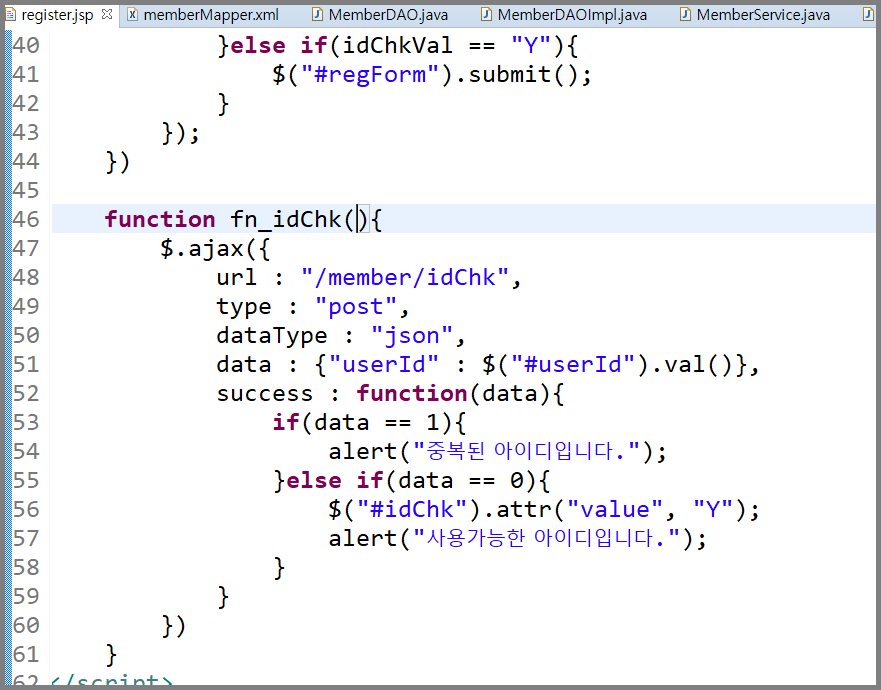Click the "#regForm" selector string

pyautogui.click(x=370, y=74)
